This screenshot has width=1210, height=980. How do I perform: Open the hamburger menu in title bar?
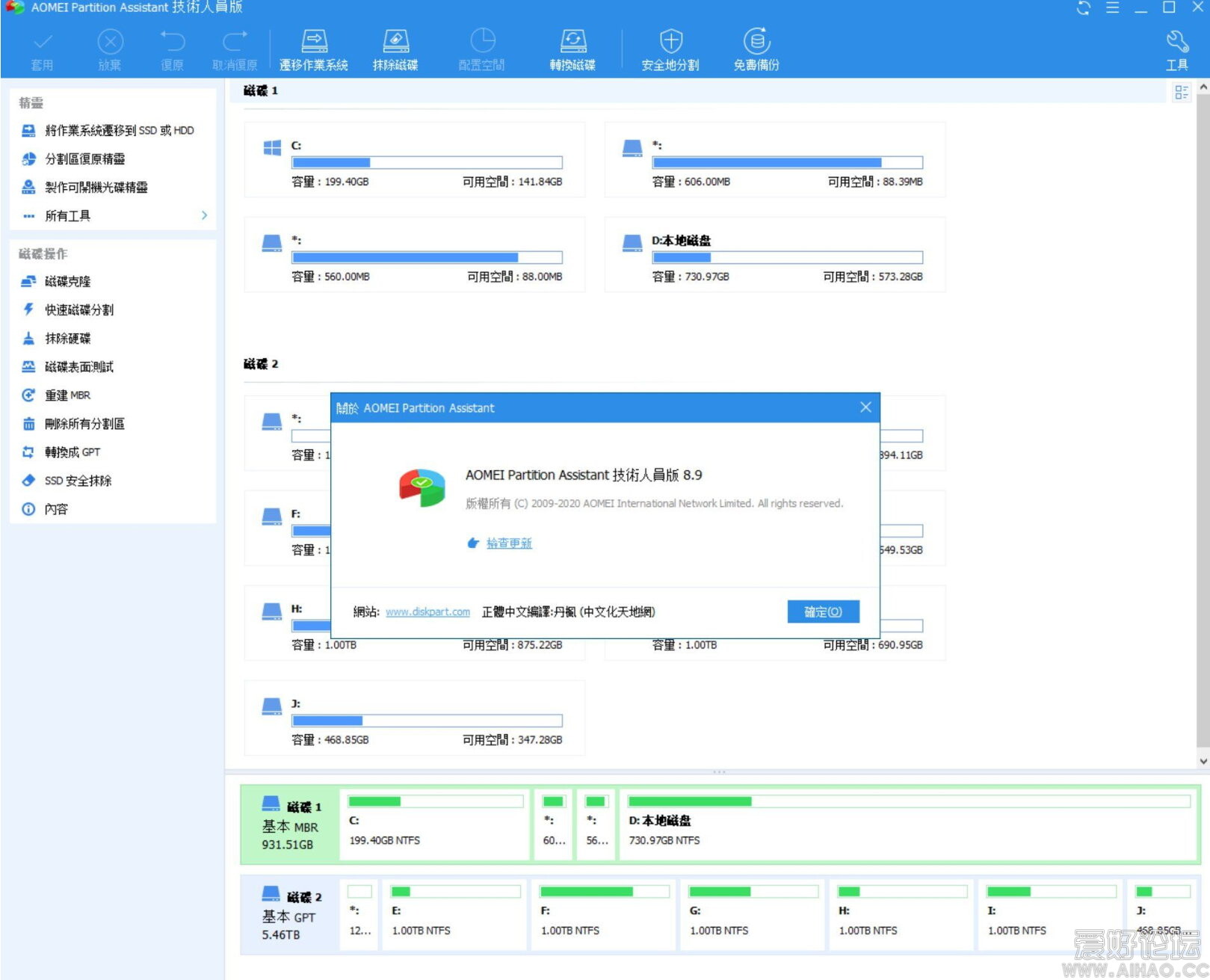click(x=1113, y=8)
